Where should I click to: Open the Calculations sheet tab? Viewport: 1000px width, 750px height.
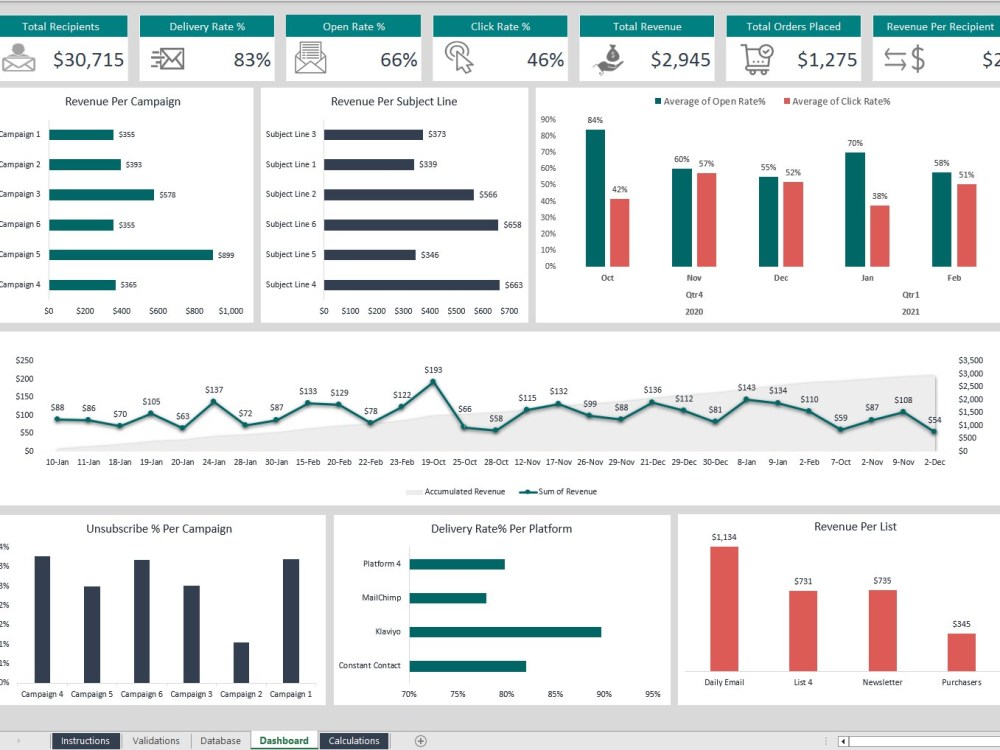(x=354, y=740)
